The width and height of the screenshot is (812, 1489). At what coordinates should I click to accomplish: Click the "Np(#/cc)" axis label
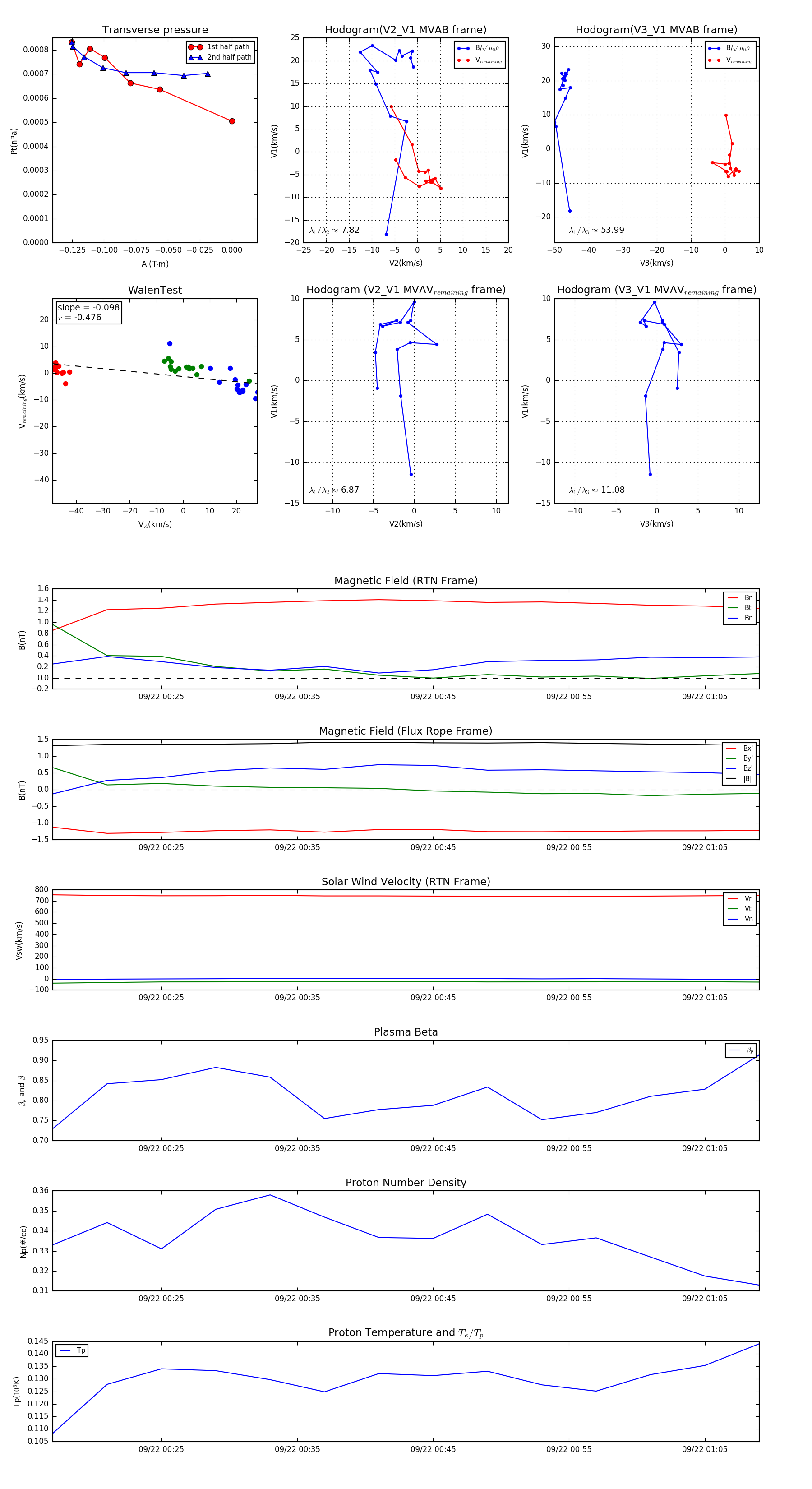[23, 1242]
